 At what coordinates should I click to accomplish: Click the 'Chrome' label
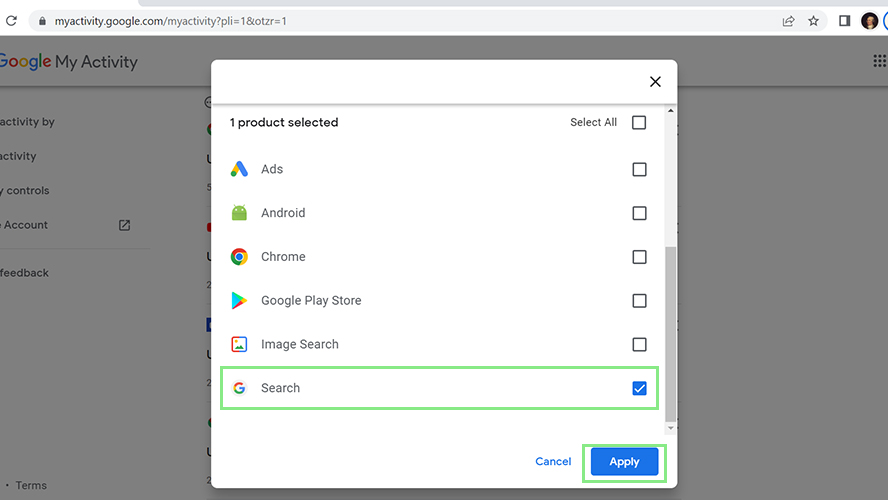pos(283,257)
